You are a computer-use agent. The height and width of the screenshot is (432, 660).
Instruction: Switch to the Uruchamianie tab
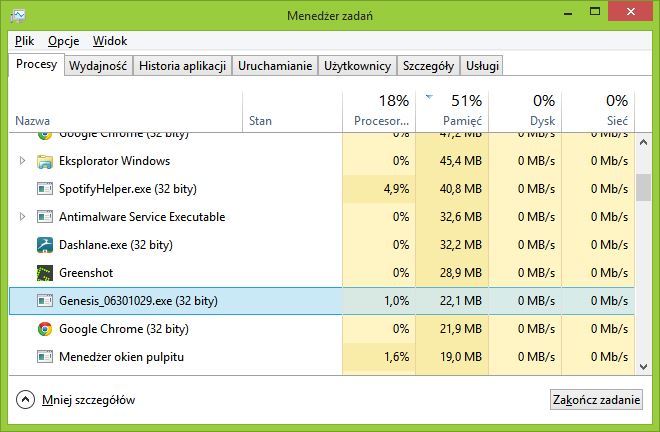(x=275, y=66)
